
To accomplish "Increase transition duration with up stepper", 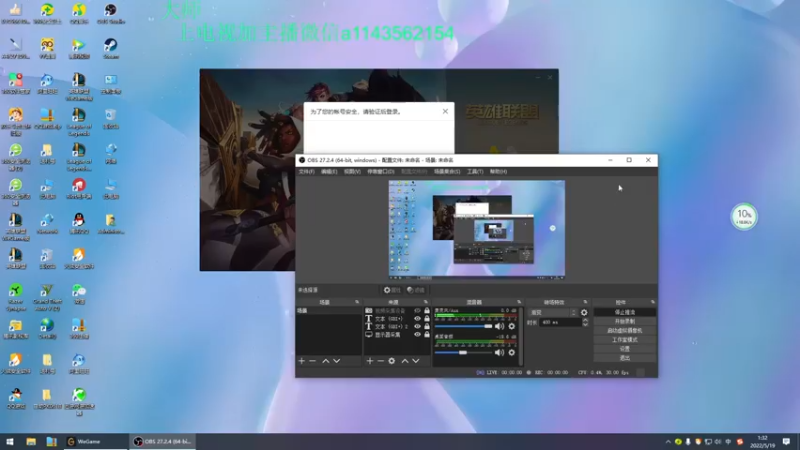I will coord(585,320).
